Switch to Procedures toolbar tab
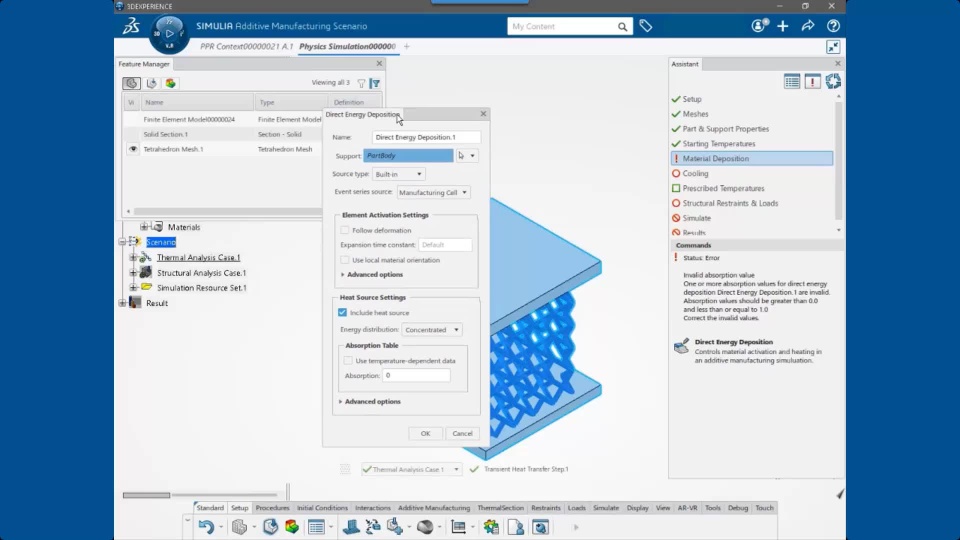 tap(272, 508)
